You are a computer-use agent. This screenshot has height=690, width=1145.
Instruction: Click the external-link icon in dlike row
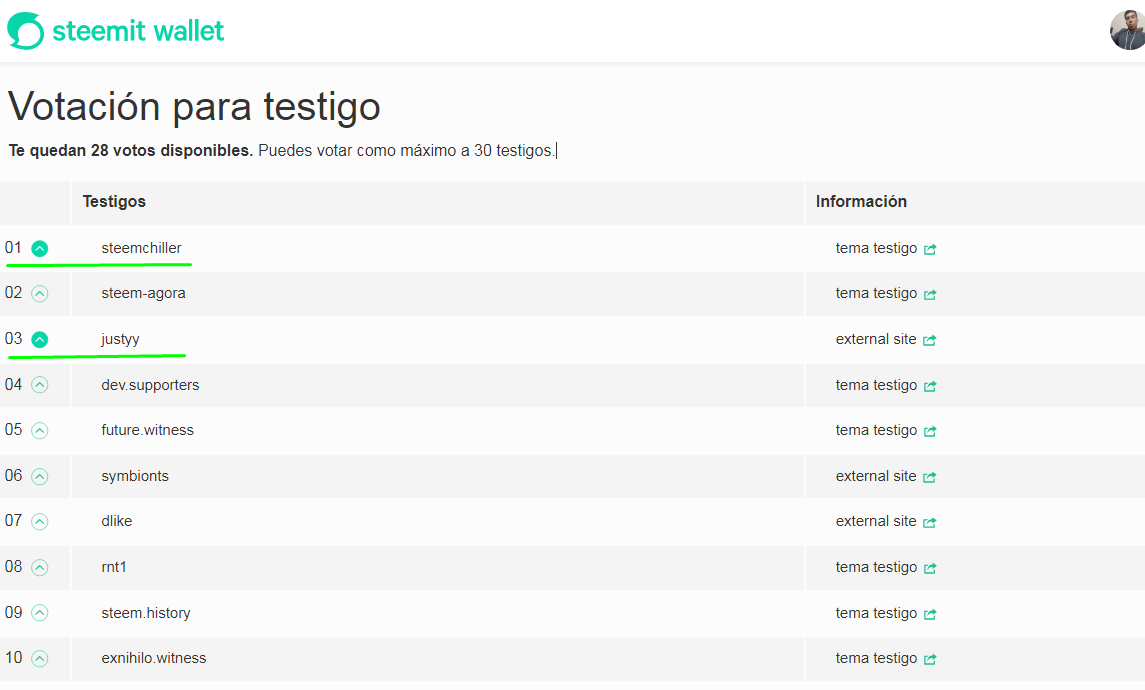point(930,523)
